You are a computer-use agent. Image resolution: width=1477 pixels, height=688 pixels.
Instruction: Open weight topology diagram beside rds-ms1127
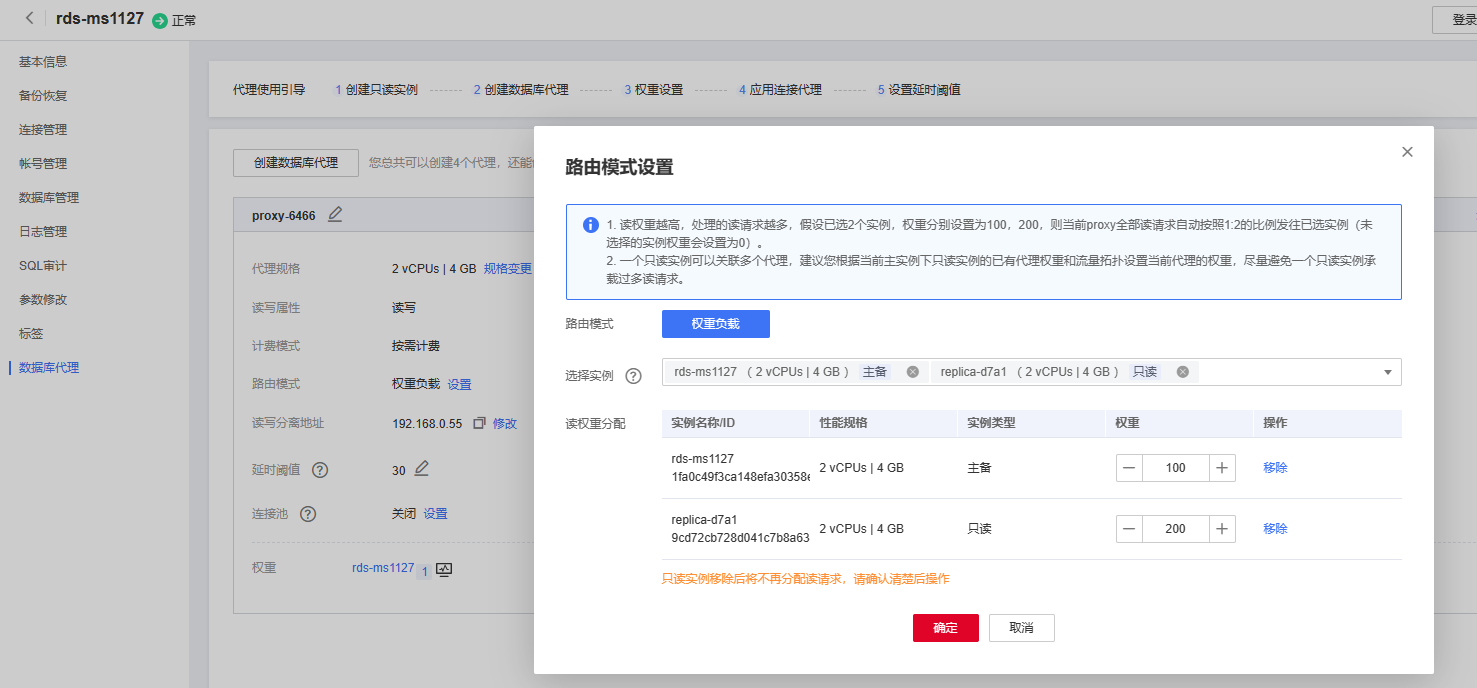click(442, 569)
